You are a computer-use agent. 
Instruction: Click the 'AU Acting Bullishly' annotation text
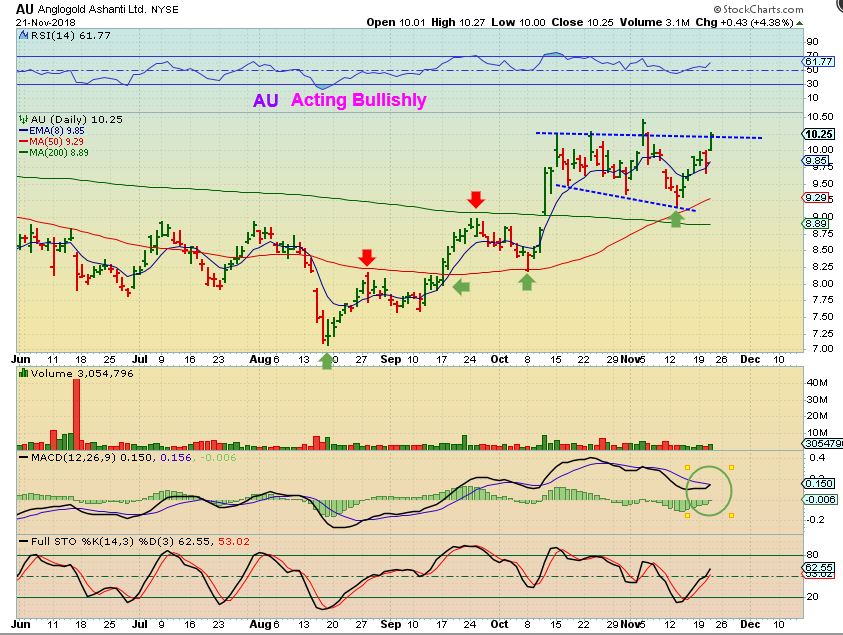tap(340, 100)
